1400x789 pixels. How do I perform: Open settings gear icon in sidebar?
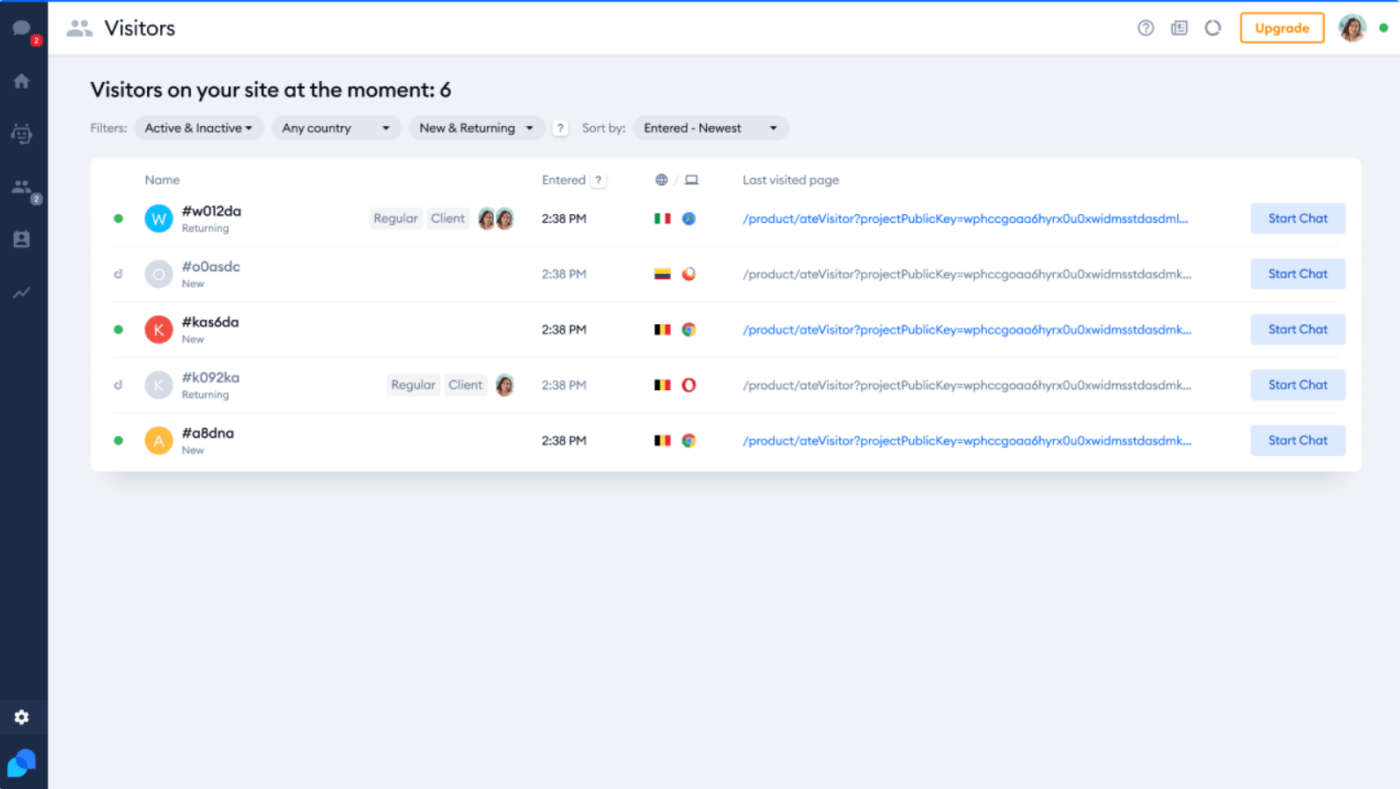22,717
